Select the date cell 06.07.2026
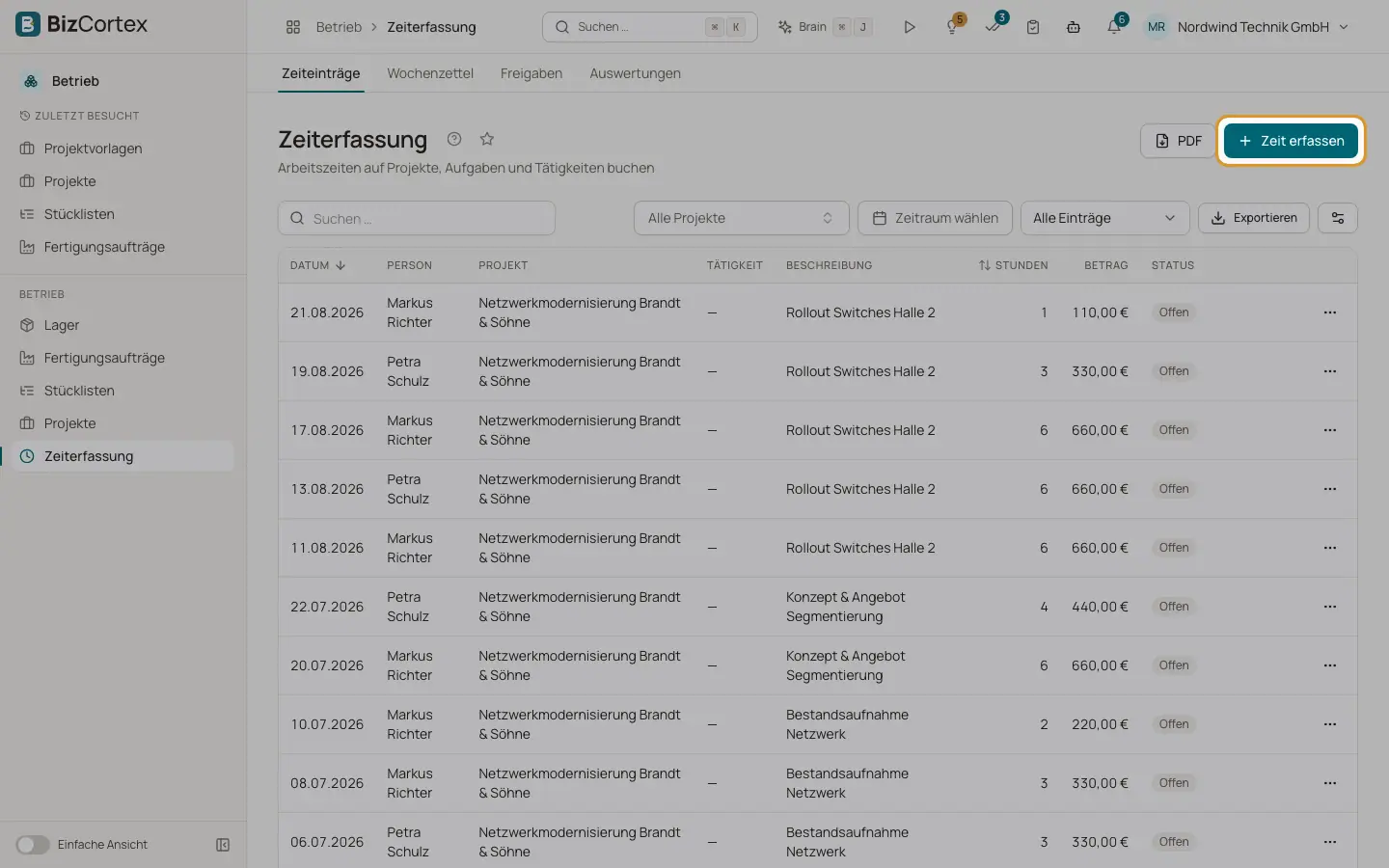1389x868 pixels. [327, 842]
